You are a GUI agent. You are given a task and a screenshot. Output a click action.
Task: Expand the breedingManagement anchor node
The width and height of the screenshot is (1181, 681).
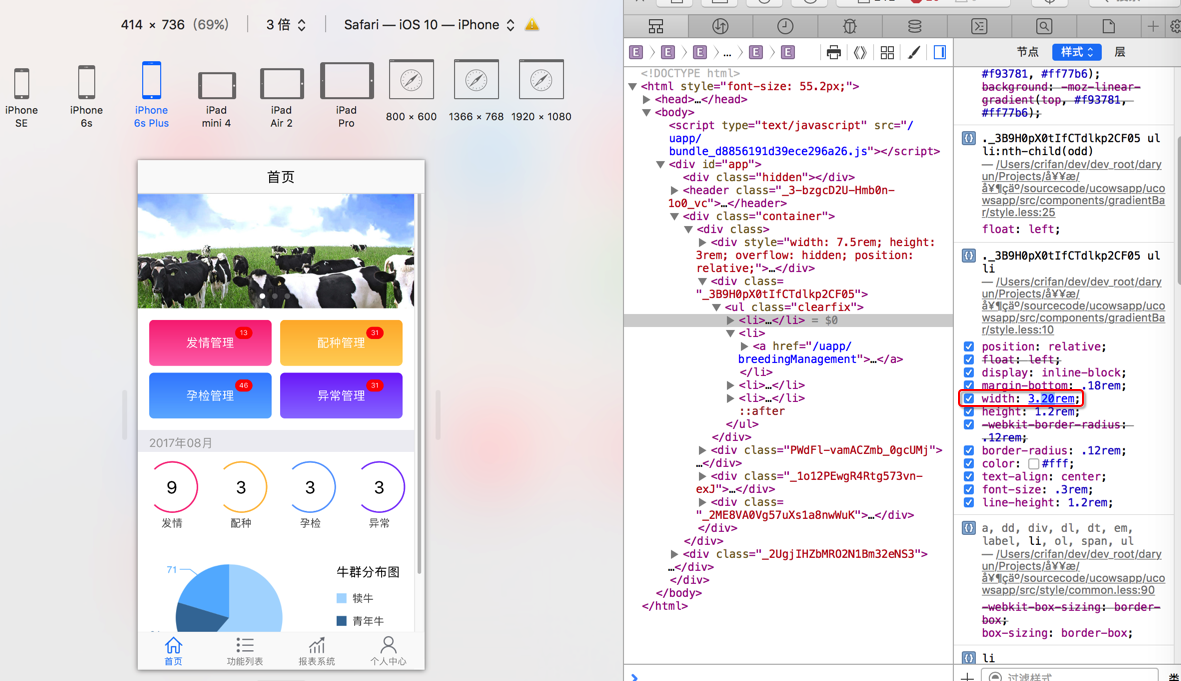[744, 347]
